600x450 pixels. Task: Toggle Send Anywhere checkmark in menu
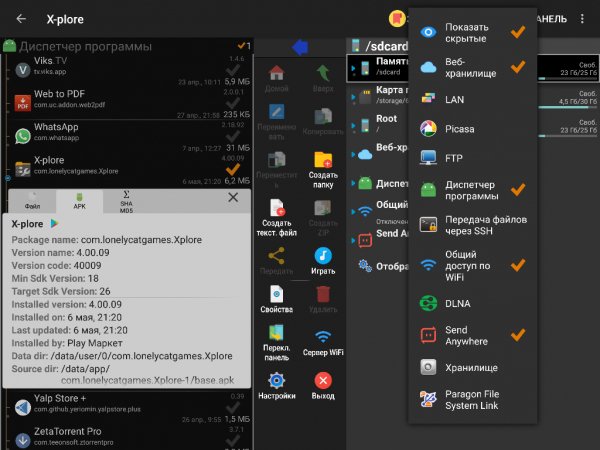(x=518, y=335)
